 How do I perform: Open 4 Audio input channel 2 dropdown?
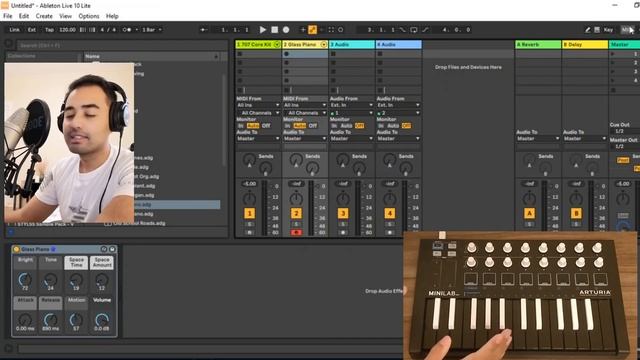pyautogui.click(x=398, y=113)
